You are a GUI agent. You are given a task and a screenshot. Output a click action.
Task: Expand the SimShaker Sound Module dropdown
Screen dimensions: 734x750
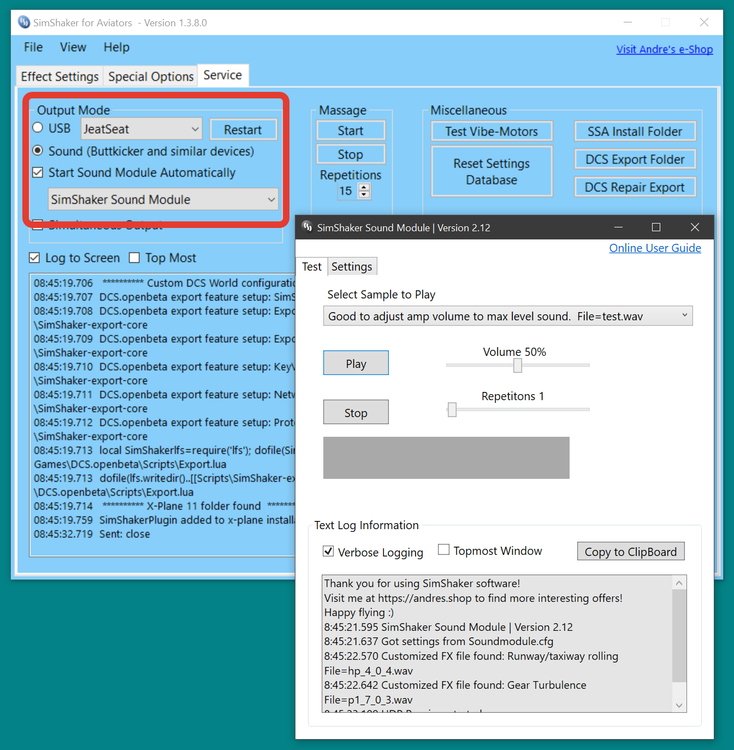coord(163,199)
